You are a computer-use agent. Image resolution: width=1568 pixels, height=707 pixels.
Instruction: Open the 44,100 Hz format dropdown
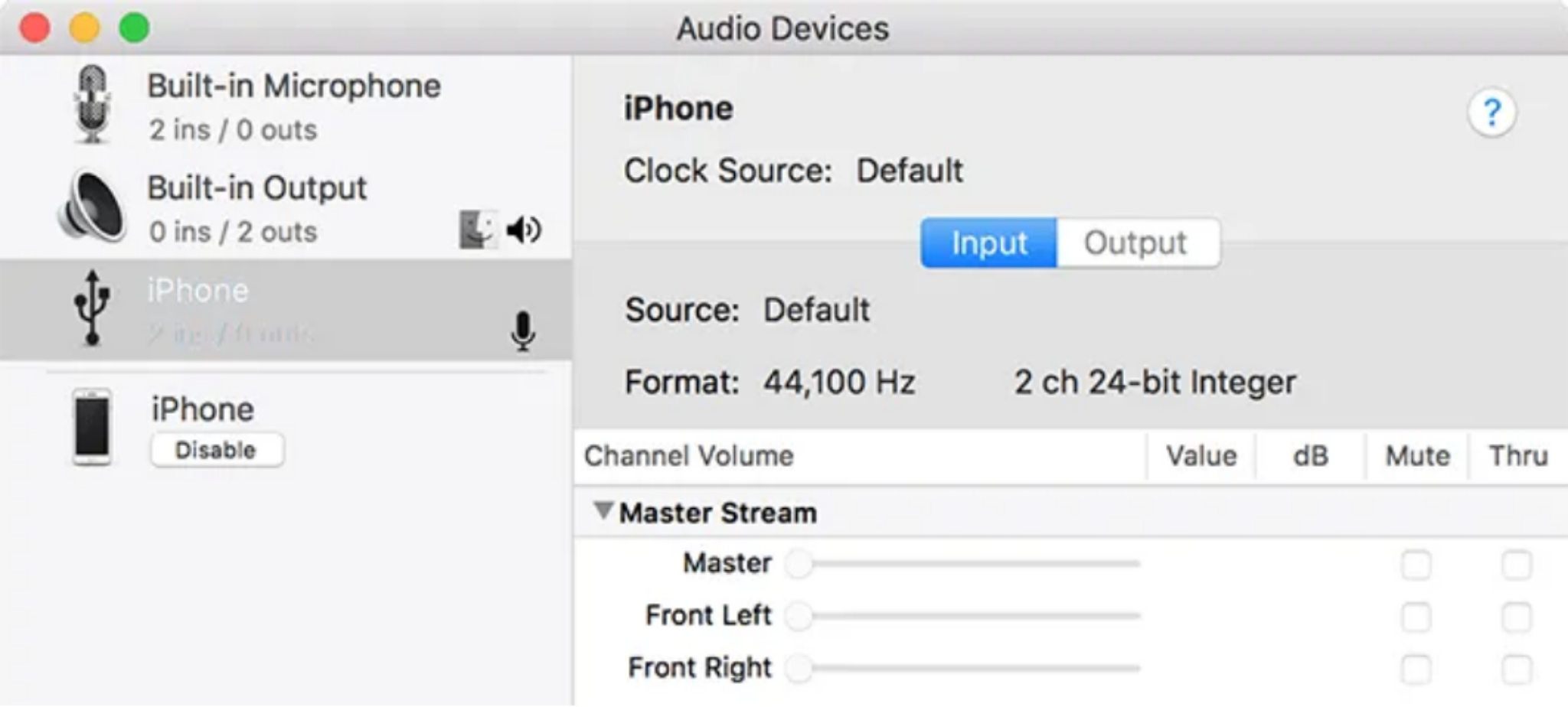tap(839, 382)
